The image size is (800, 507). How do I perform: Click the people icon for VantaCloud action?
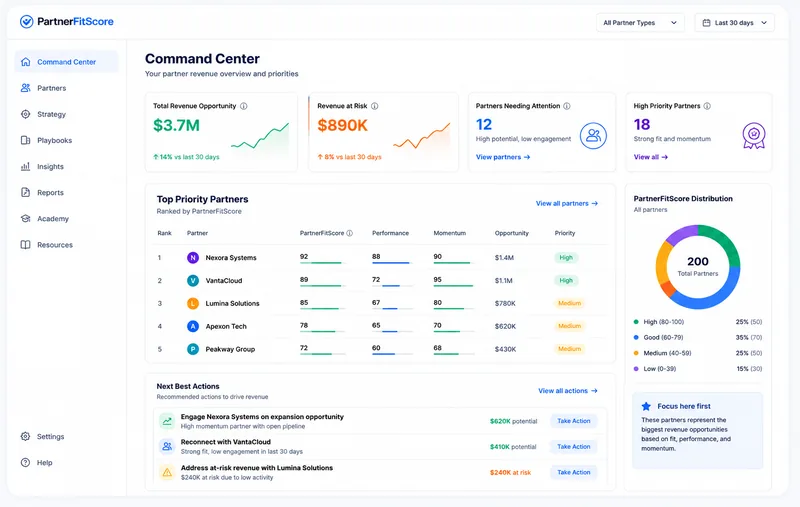tap(167, 446)
